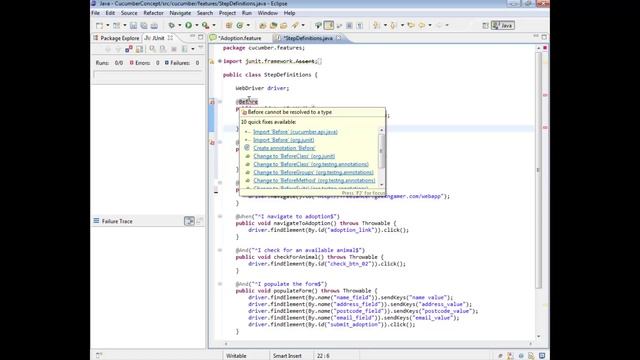The height and width of the screenshot is (360, 640).
Task: Open the File menu
Action: (96, 13)
